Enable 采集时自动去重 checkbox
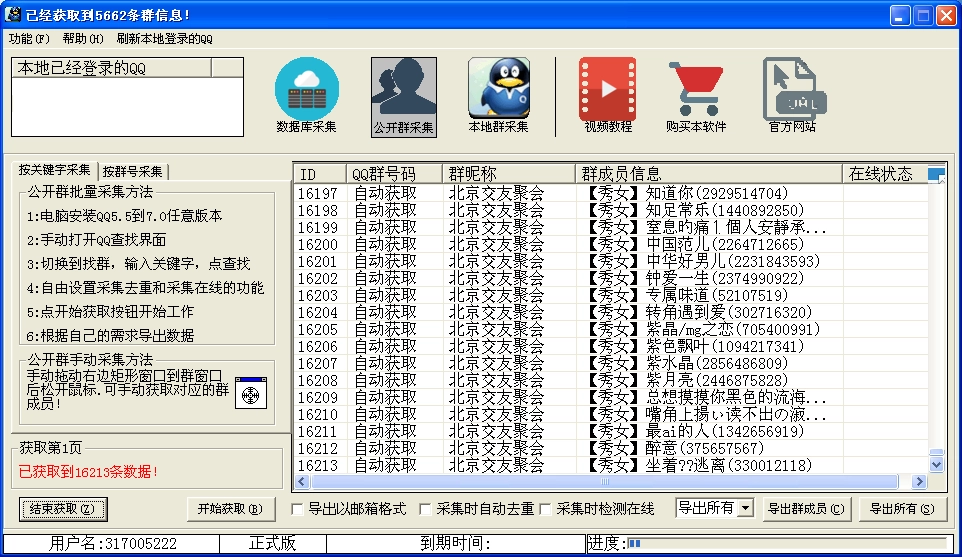 pos(425,509)
